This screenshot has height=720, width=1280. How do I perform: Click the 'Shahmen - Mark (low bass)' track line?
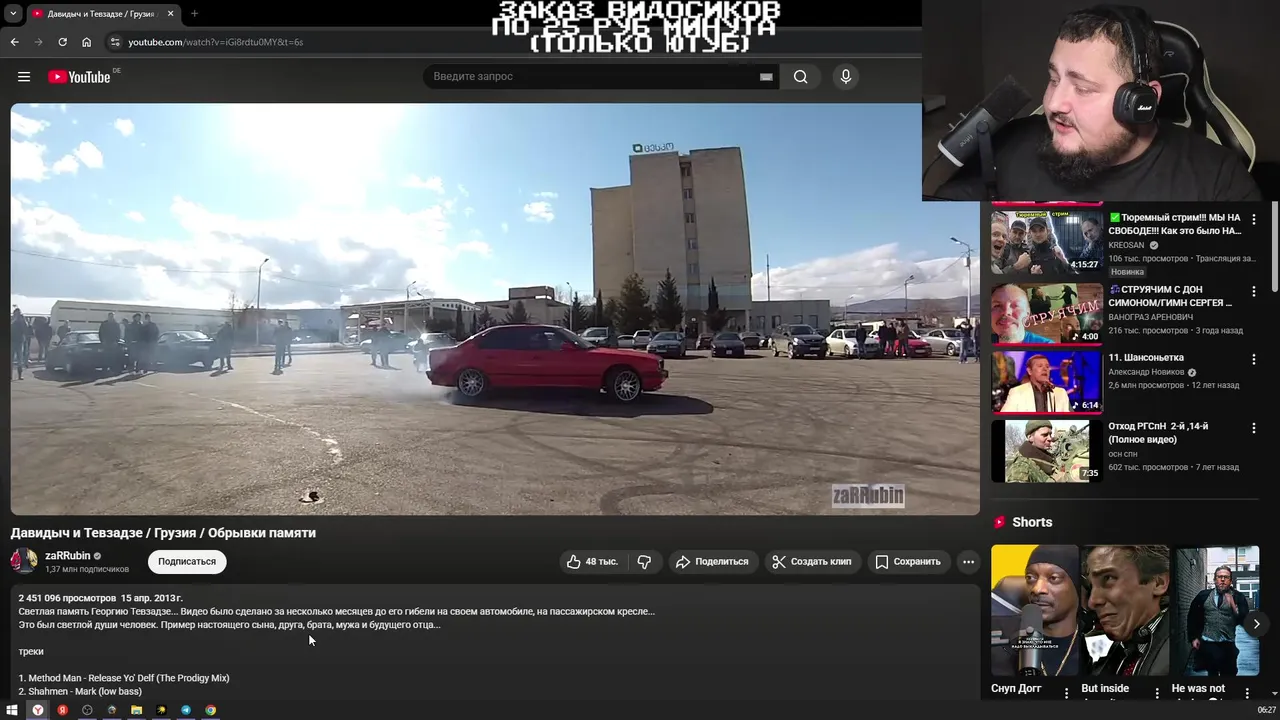click(x=80, y=691)
